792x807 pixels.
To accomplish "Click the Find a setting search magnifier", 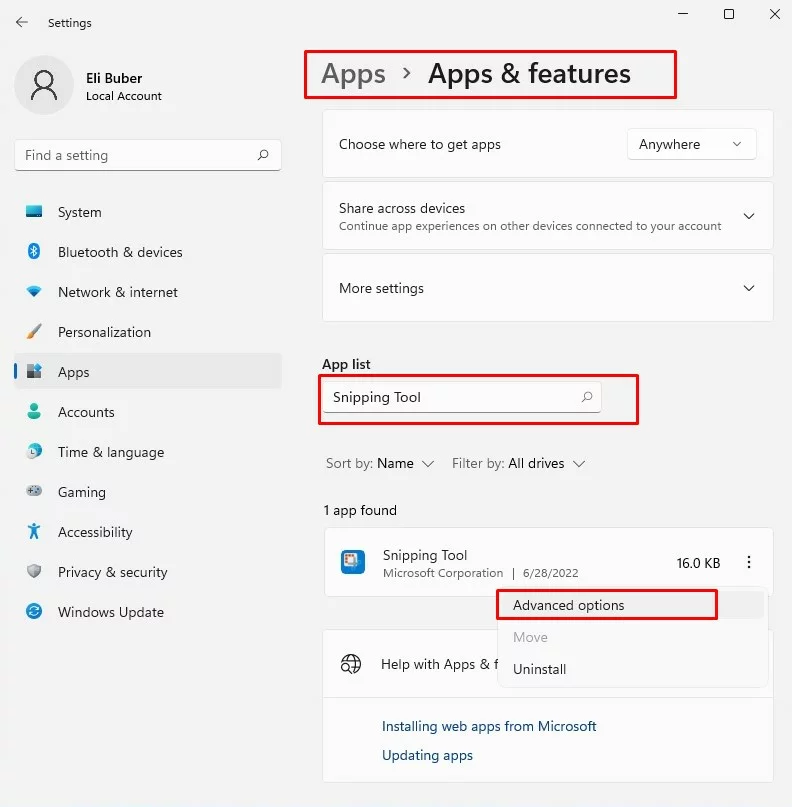I will 263,155.
